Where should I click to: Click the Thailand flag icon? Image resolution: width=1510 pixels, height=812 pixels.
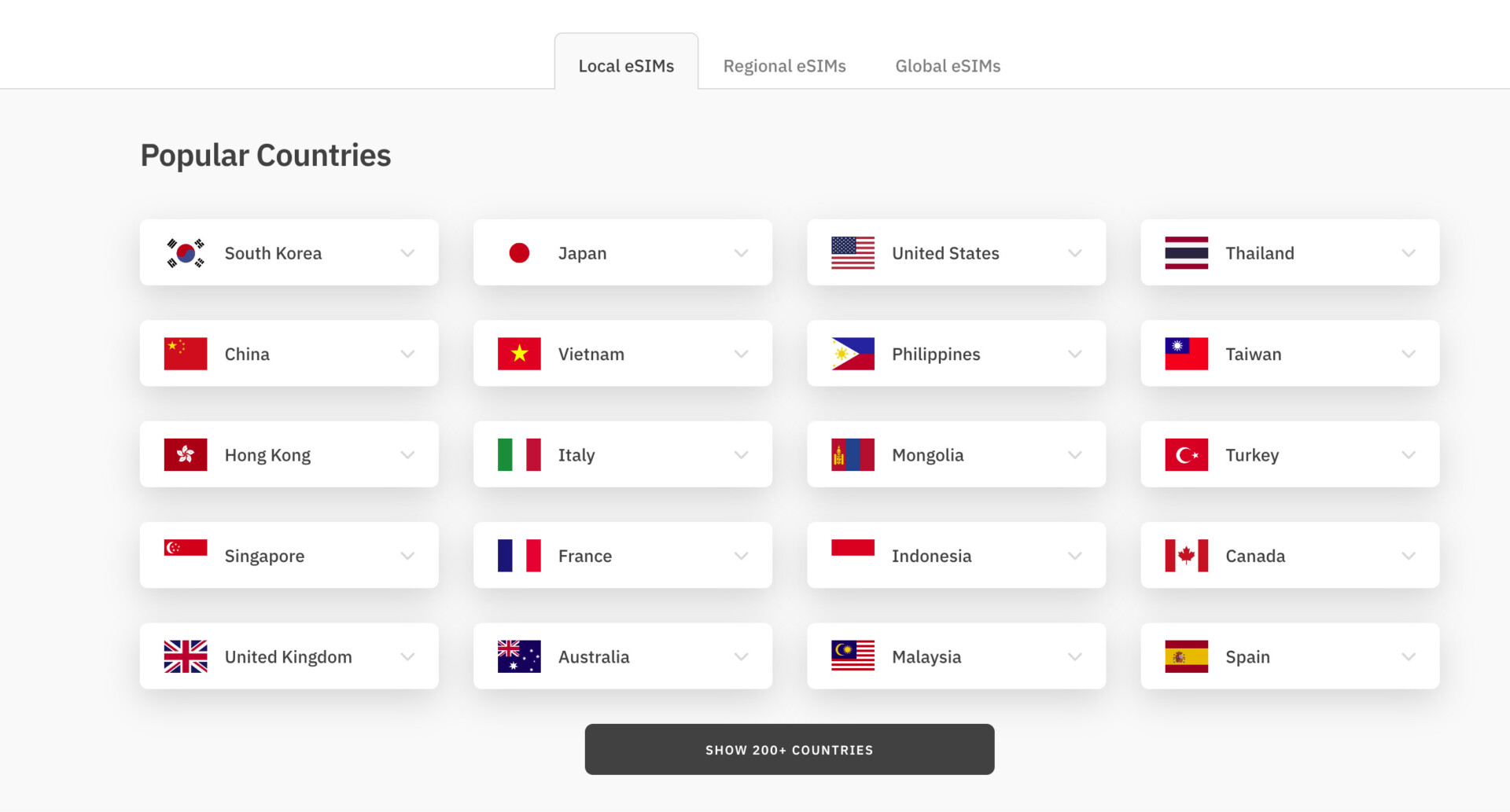pyautogui.click(x=1186, y=253)
